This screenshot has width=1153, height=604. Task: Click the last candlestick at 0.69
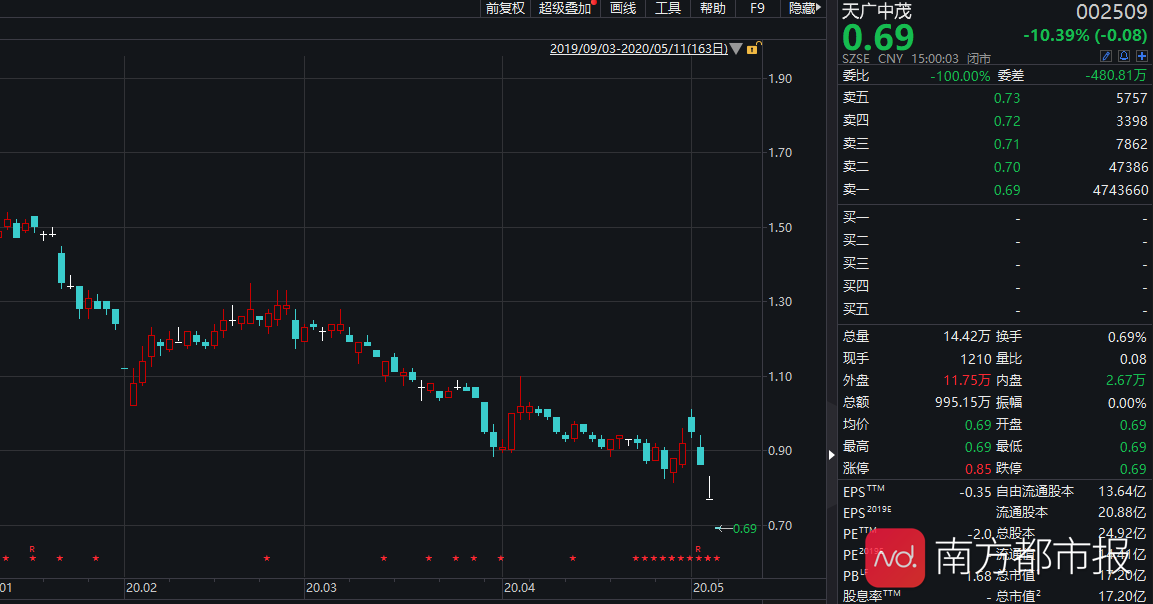click(709, 488)
